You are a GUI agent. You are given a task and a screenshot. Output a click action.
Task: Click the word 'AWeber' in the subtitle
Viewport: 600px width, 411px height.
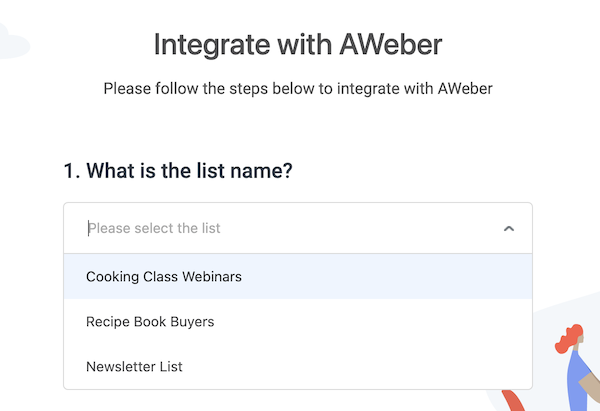click(x=463, y=89)
